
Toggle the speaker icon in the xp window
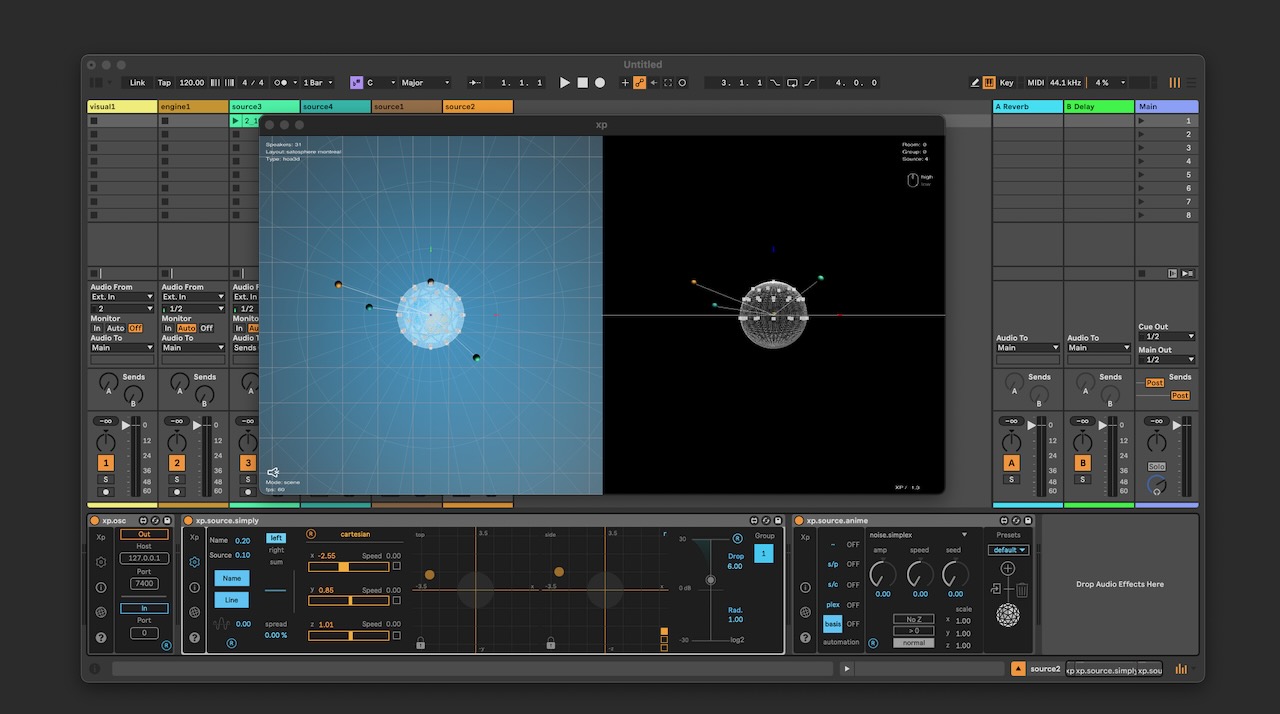(x=273, y=472)
